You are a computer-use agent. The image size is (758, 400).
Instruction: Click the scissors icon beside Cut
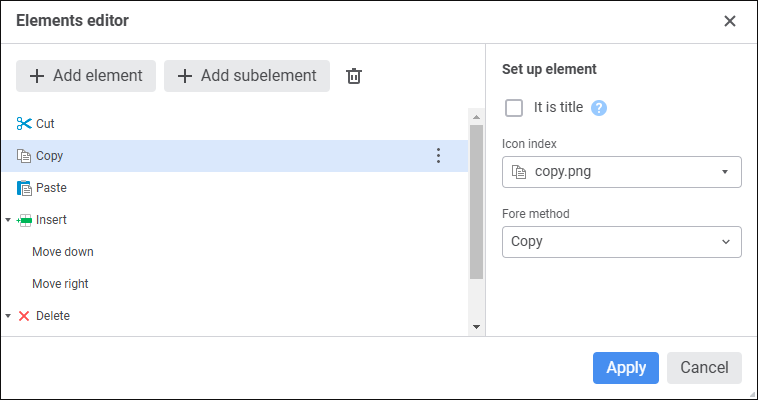pyautogui.click(x=24, y=124)
